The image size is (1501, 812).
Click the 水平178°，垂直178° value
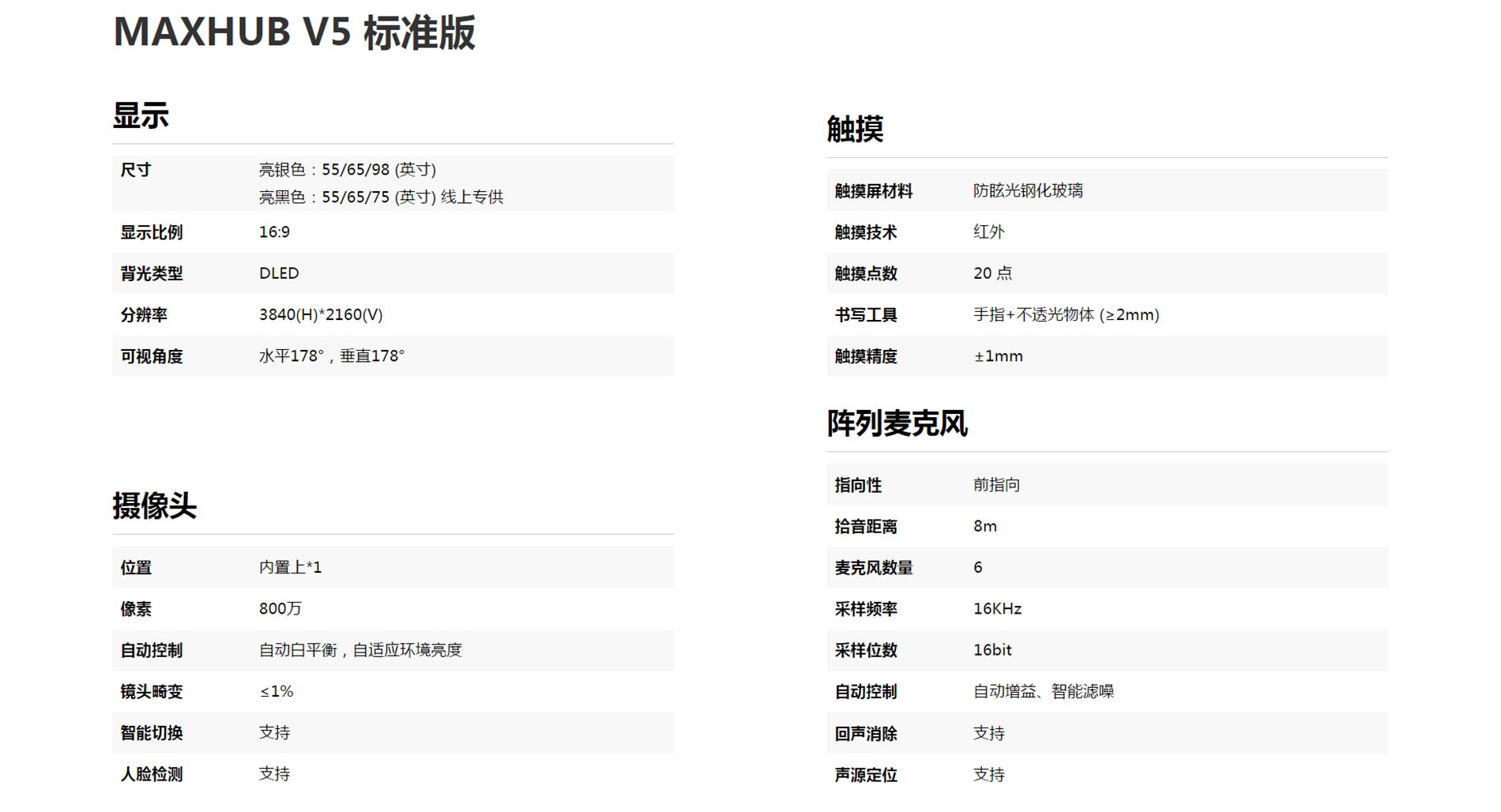332,356
